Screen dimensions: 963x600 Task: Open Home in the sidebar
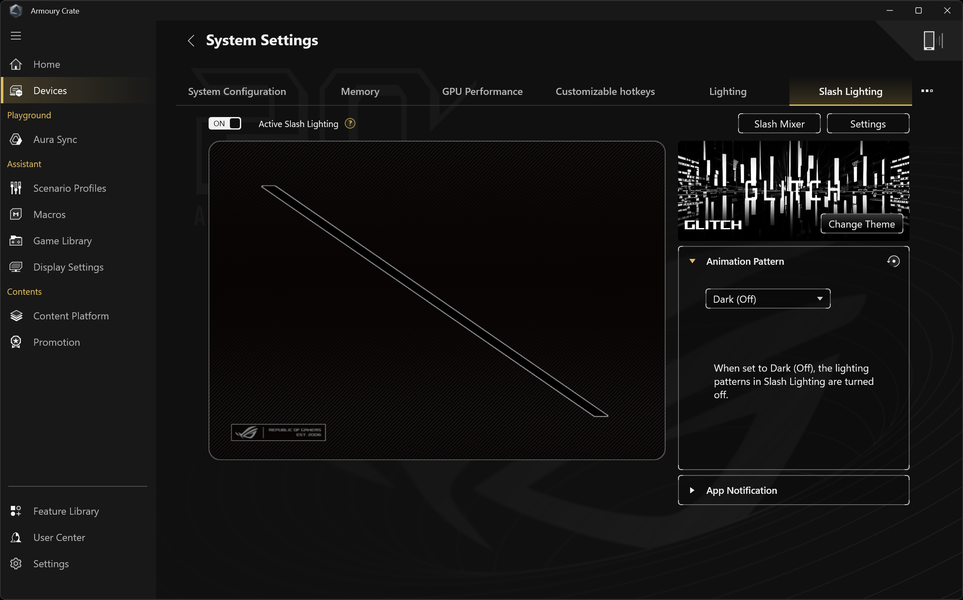coord(47,64)
